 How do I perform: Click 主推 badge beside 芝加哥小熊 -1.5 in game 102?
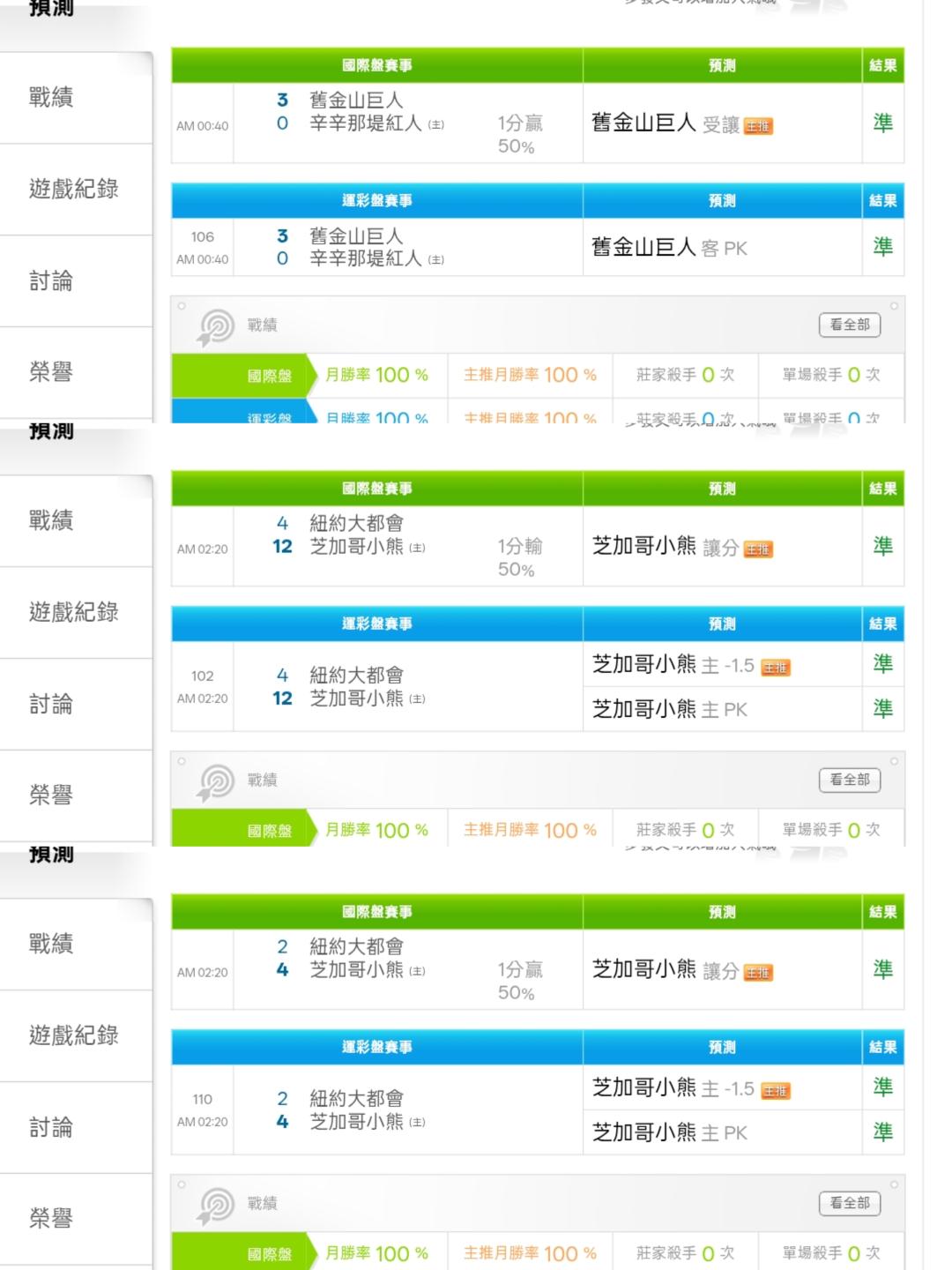pos(775,668)
